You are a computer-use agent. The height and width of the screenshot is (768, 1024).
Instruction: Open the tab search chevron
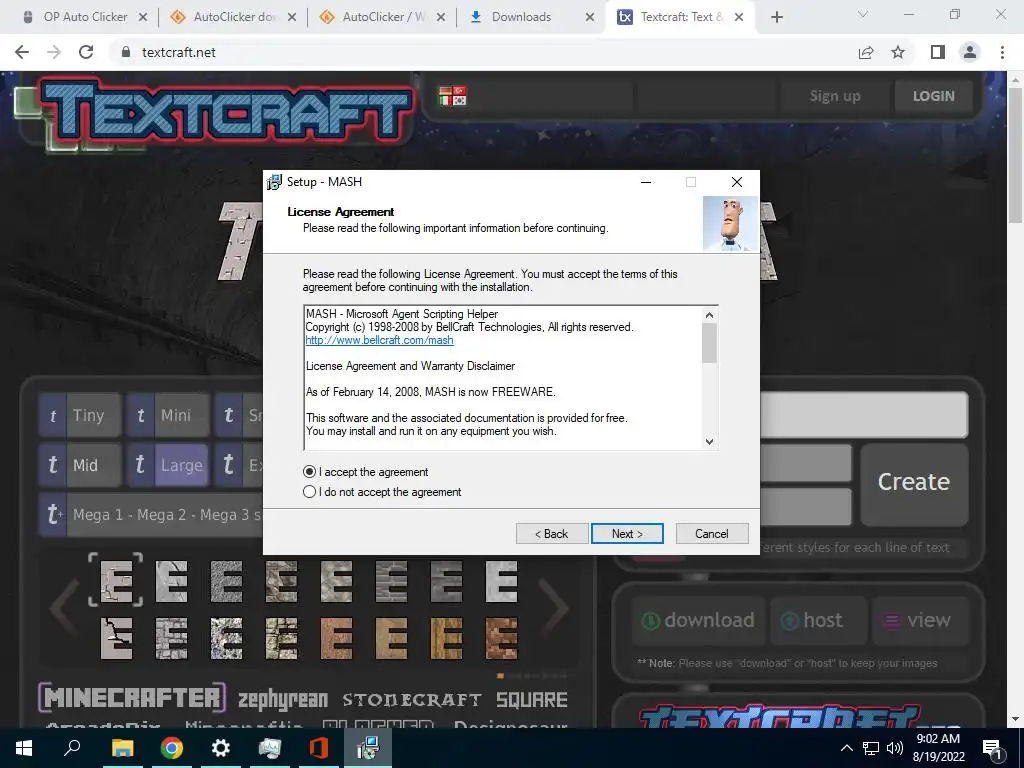[863, 14]
